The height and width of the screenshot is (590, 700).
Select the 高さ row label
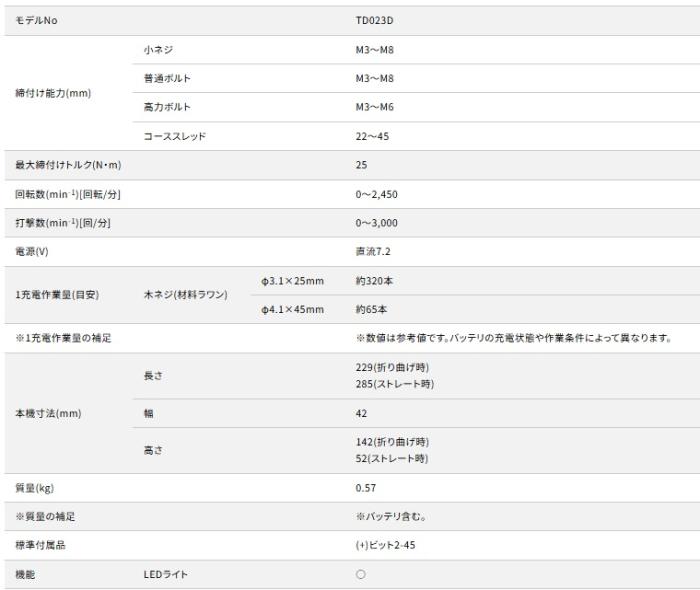click(x=153, y=450)
